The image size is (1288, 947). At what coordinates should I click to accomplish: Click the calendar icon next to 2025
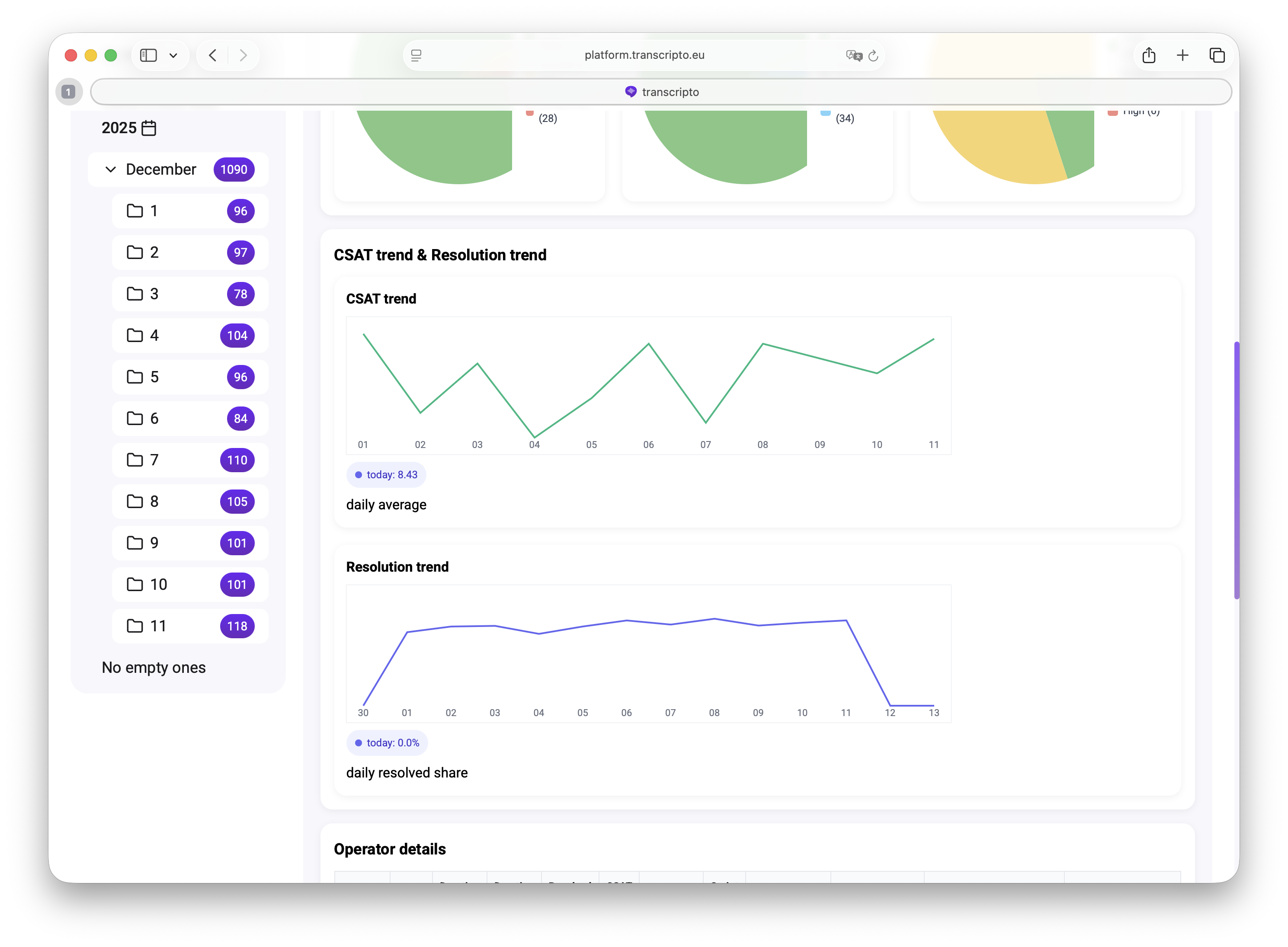click(x=148, y=128)
